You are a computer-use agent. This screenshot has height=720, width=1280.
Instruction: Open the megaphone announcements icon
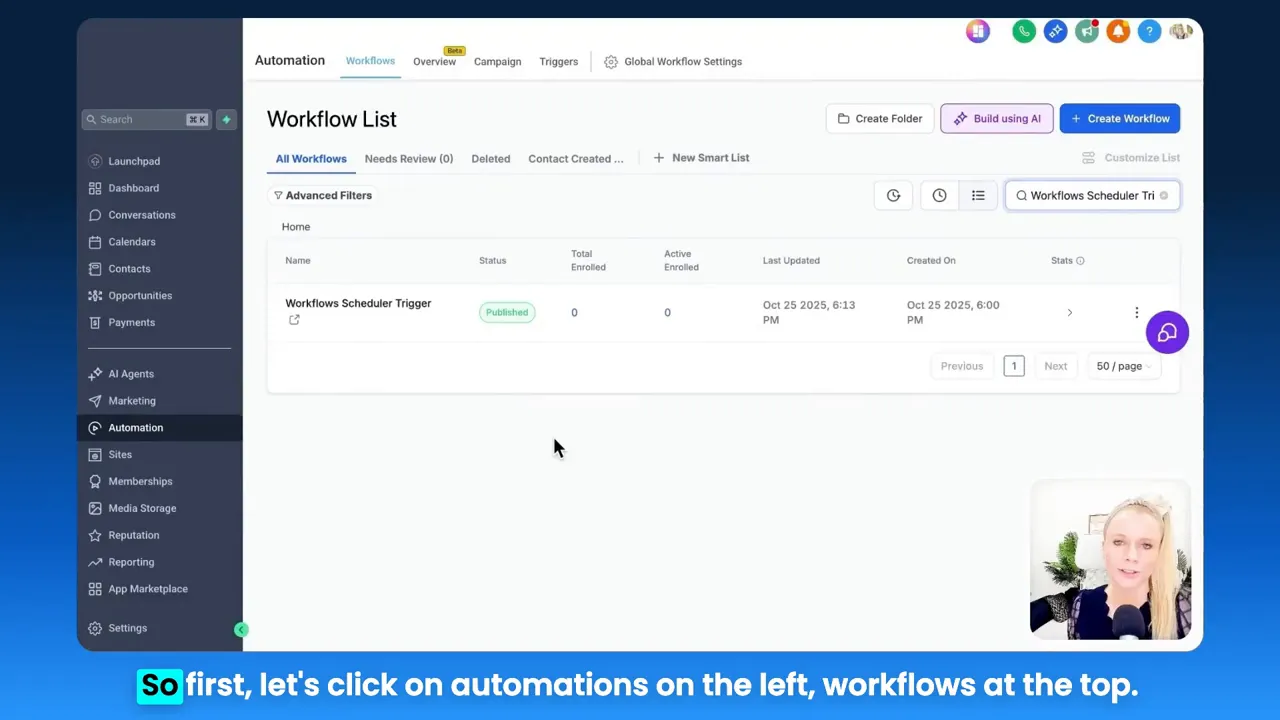(x=1087, y=32)
